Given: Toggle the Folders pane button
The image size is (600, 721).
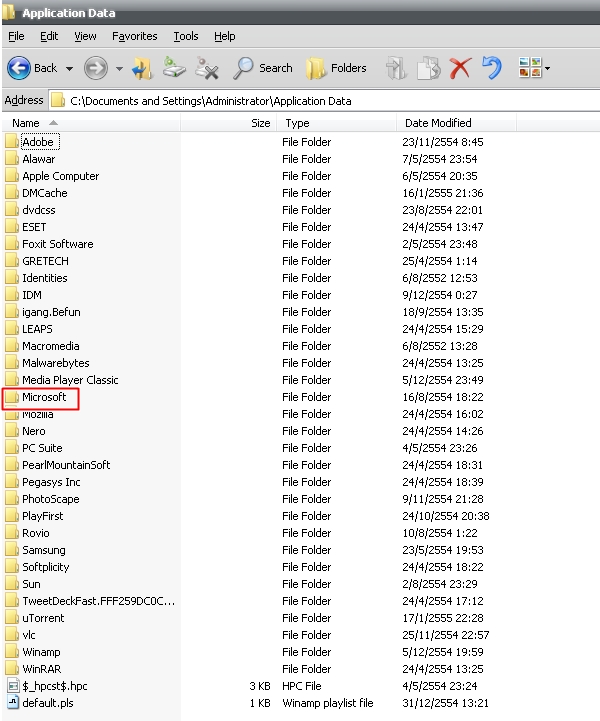Looking at the screenshot, I should [x=337, y=68].
